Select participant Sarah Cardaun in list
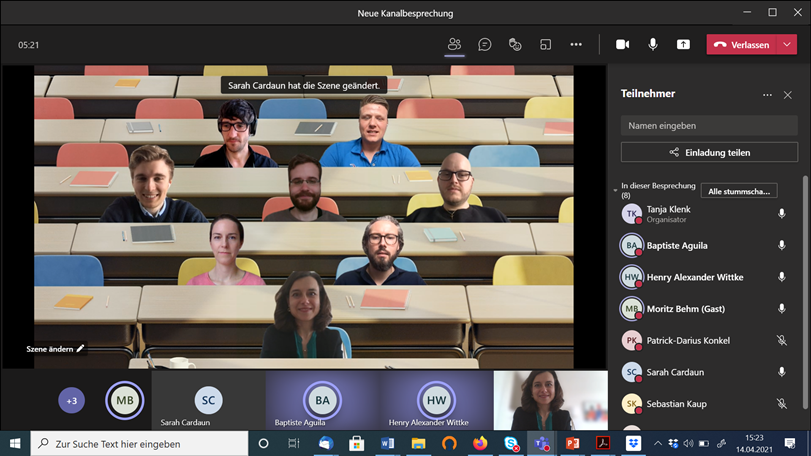This screenshot has height=456, width=811. (x=709, y=372)
